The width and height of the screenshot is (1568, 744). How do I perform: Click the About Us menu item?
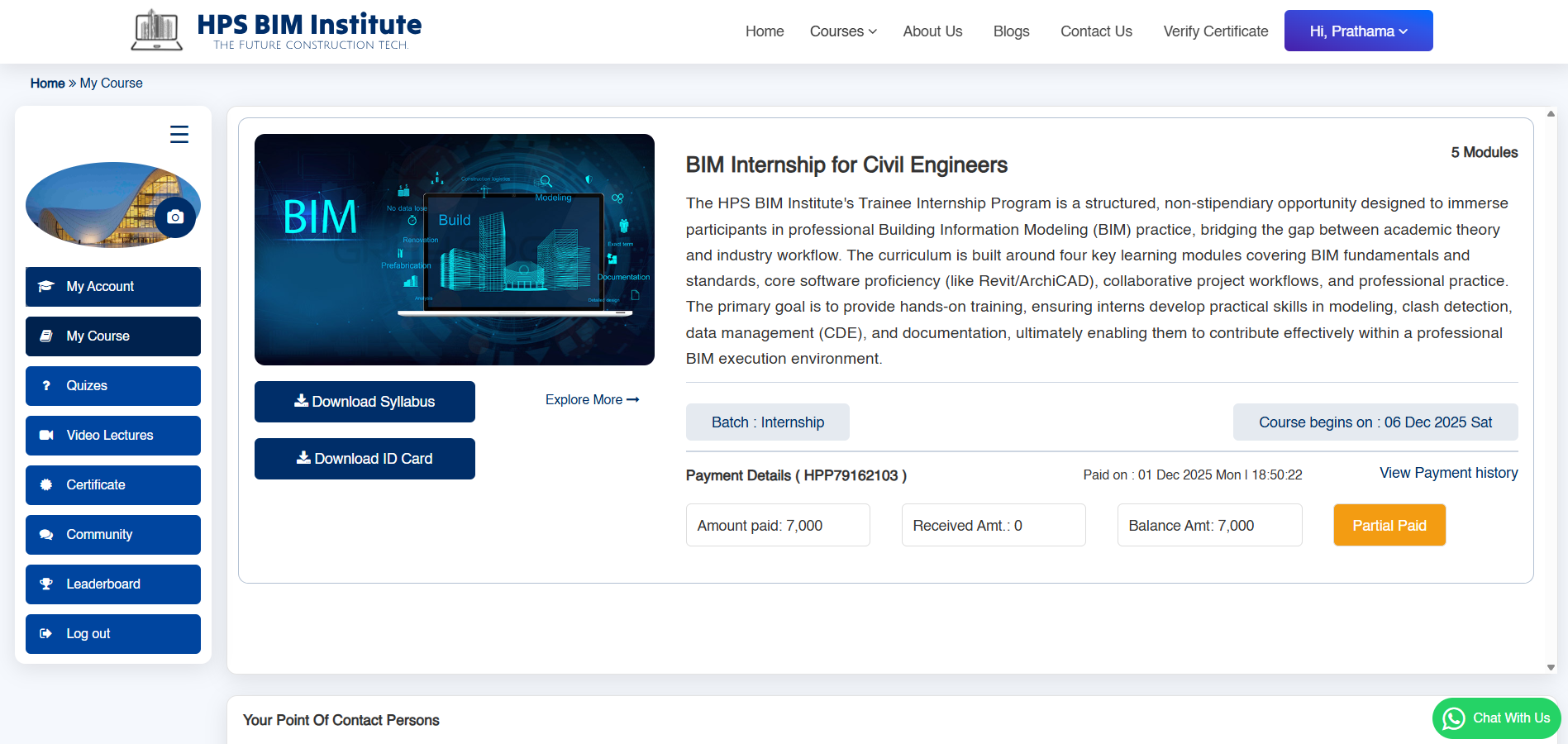(x=932, y=31)
